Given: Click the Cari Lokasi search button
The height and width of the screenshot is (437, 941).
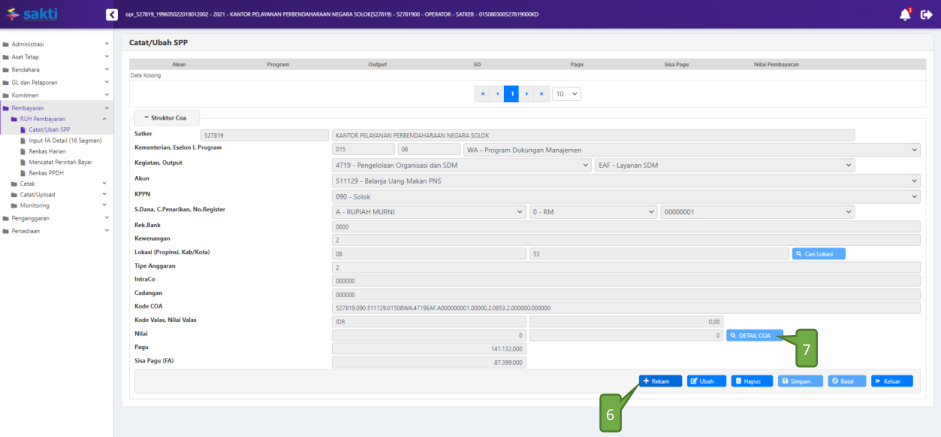Looking at the screenshot, I should pyautogui.click(x=818, y=254).
